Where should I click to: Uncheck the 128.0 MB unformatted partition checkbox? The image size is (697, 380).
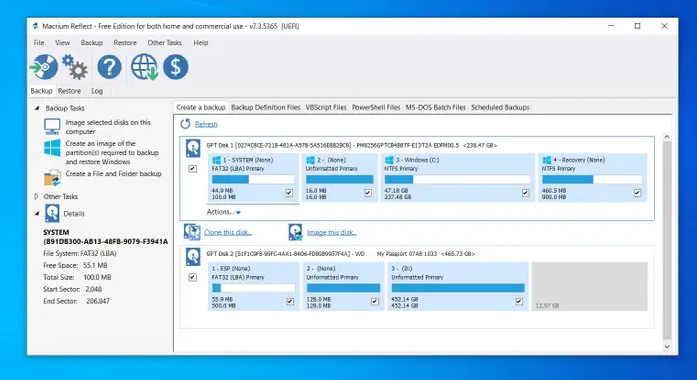(375, 301)
